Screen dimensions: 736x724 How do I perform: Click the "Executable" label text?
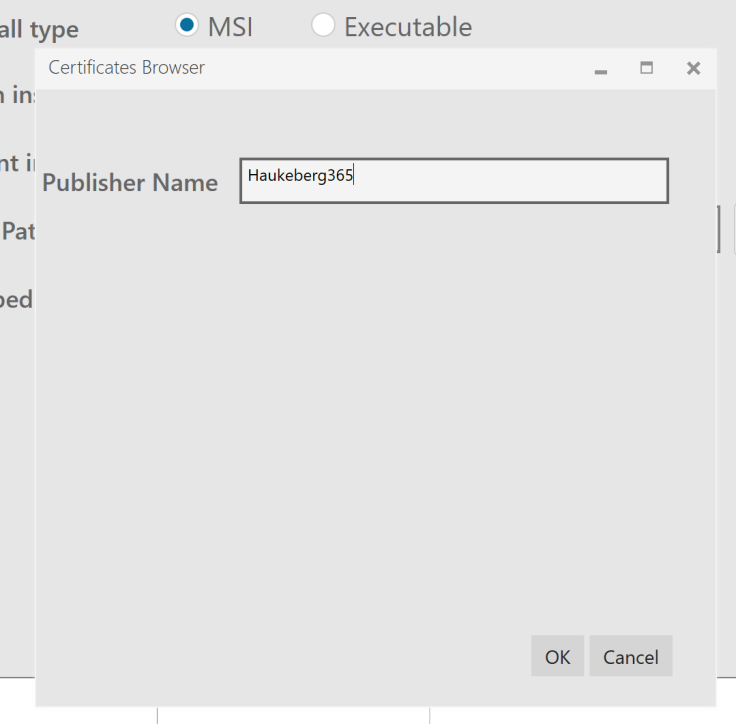(x=408, y=27)
